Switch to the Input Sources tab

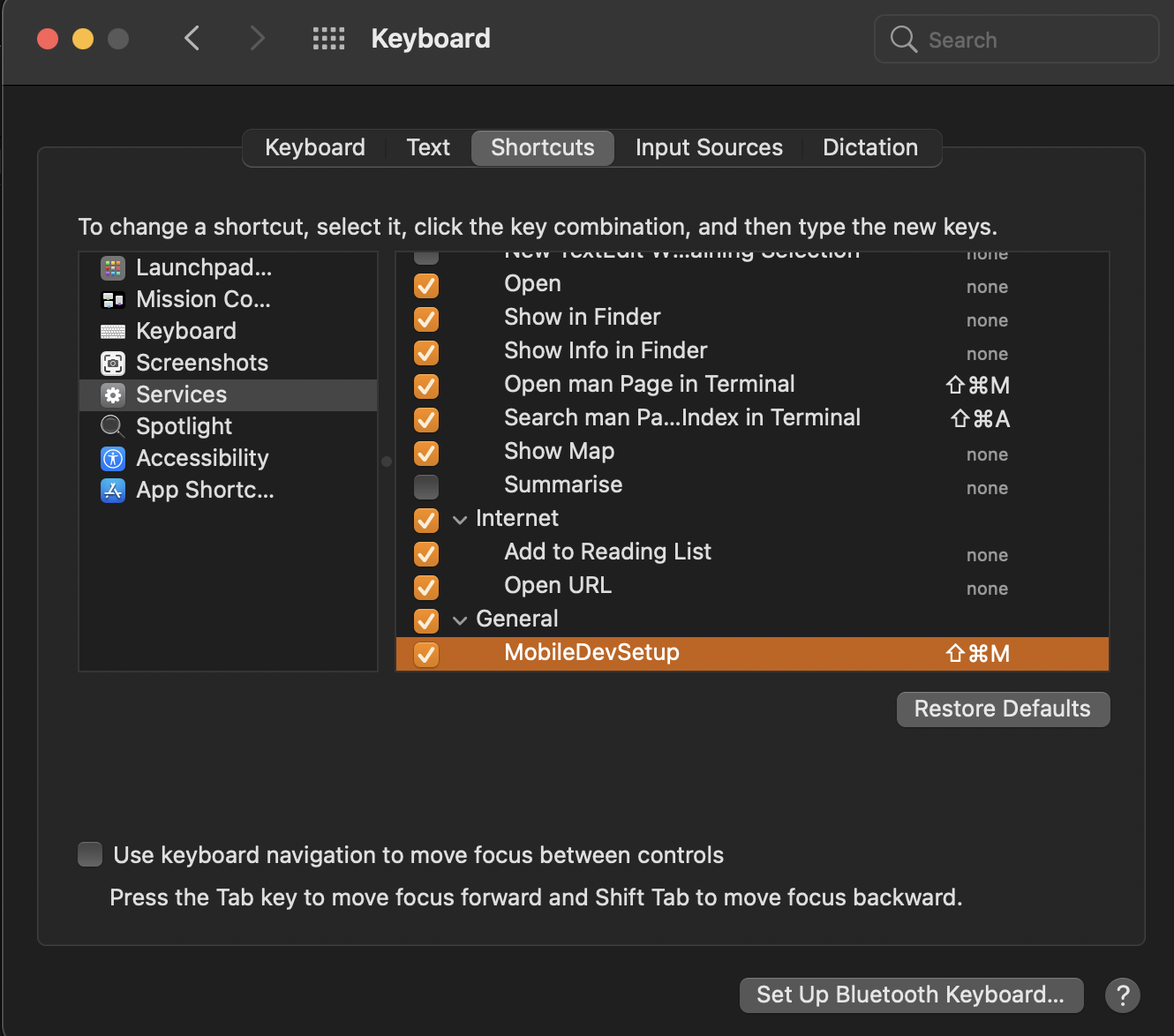tap(709, 147)
